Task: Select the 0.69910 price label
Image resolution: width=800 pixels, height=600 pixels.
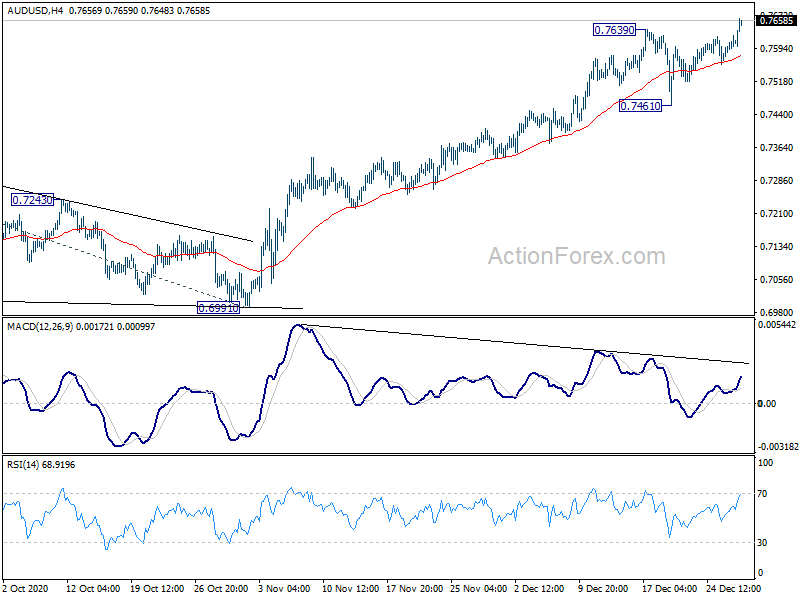Action: pos(218,308)
